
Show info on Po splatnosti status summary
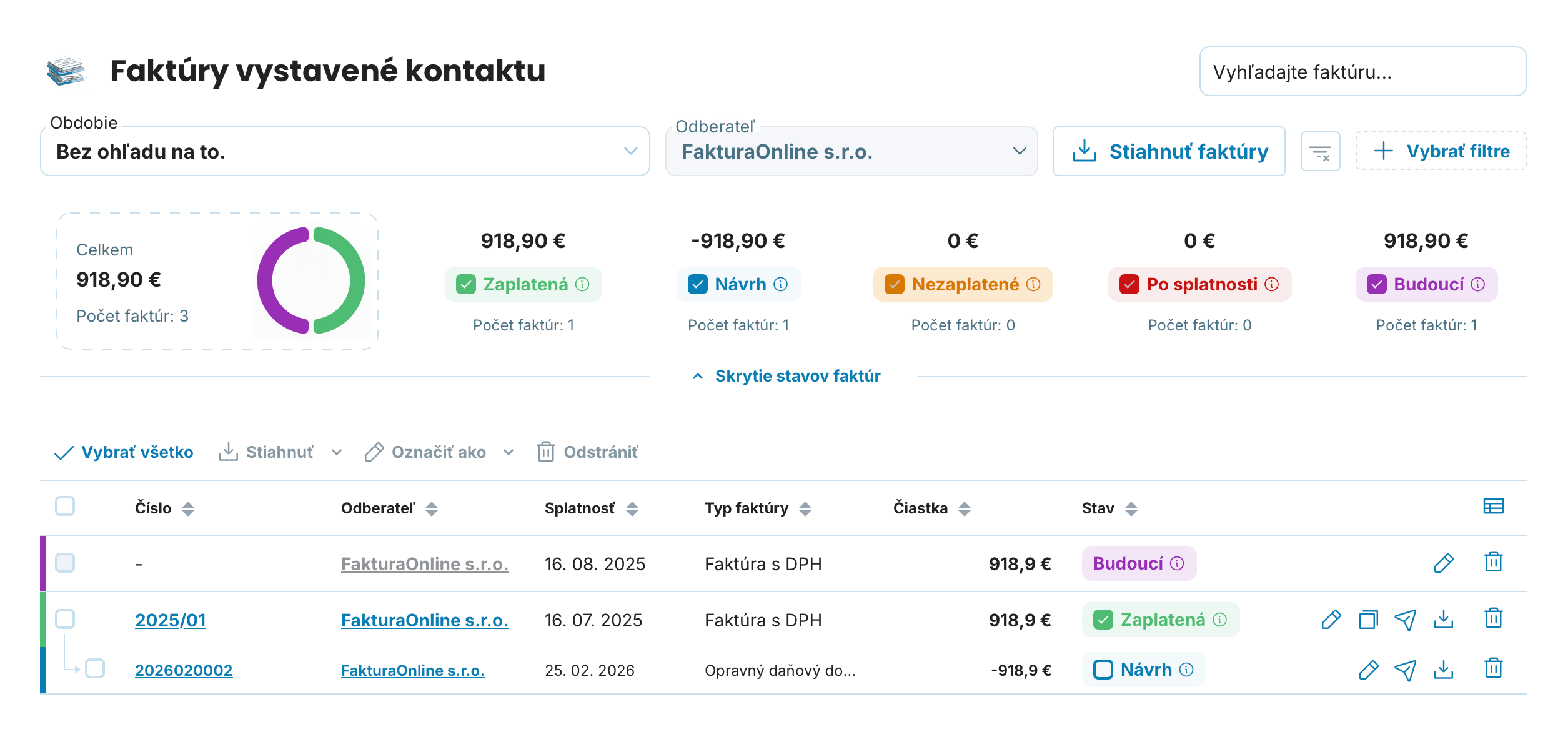(x=1272, y=285)
